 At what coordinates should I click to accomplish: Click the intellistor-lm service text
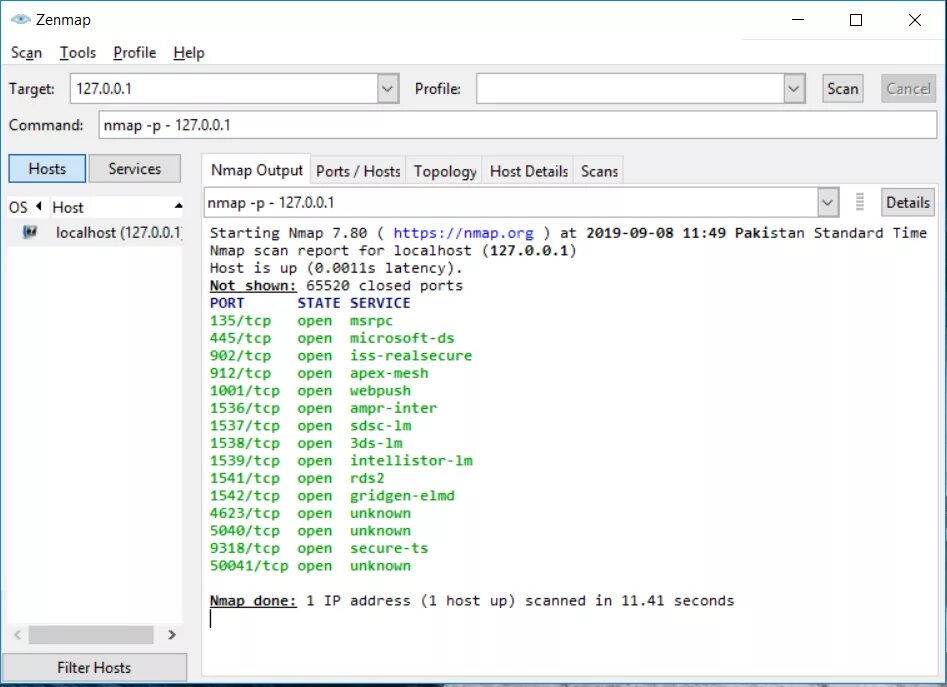[x=411, y=461]
